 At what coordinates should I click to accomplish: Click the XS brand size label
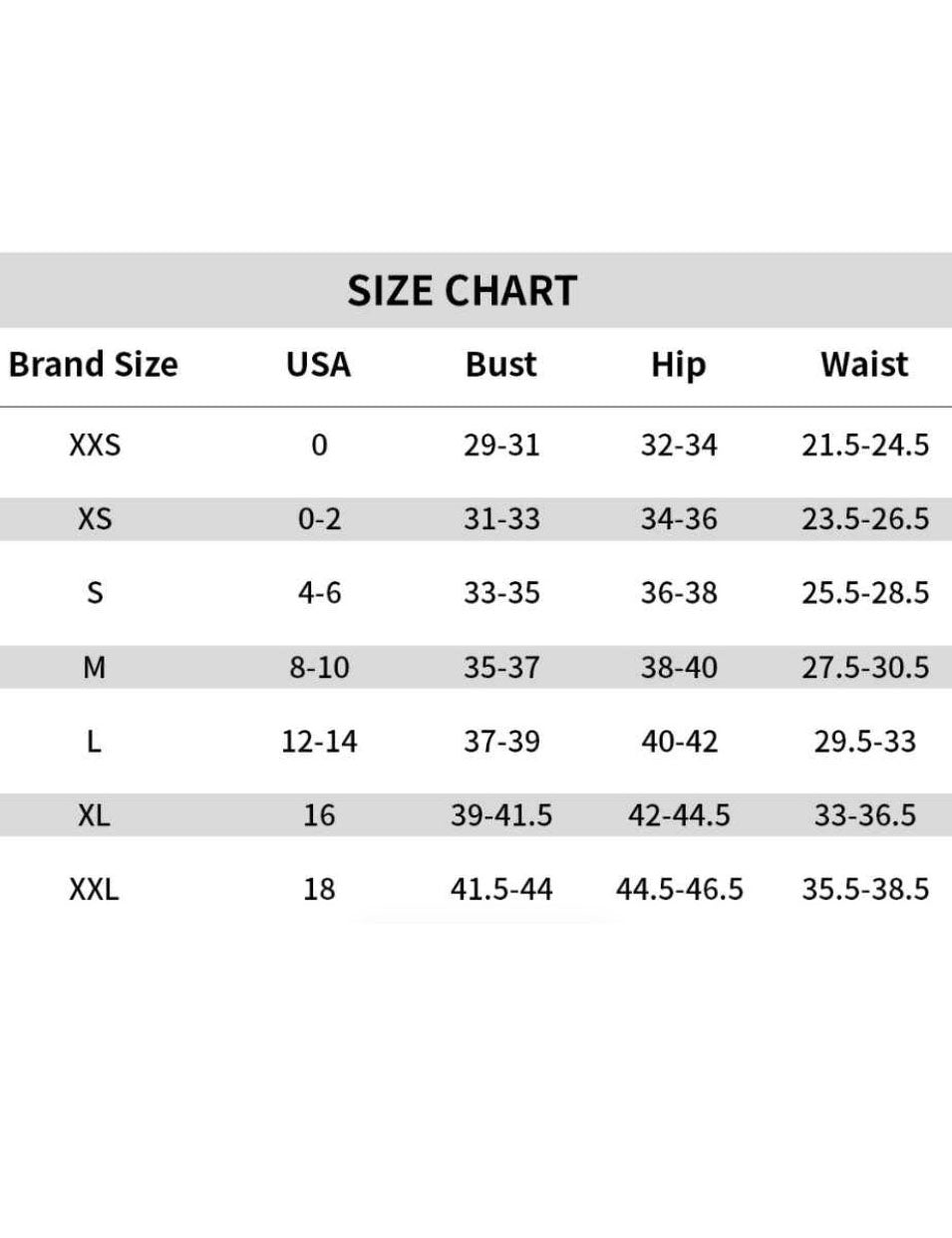pyautogui.click(x=95, y=518)
